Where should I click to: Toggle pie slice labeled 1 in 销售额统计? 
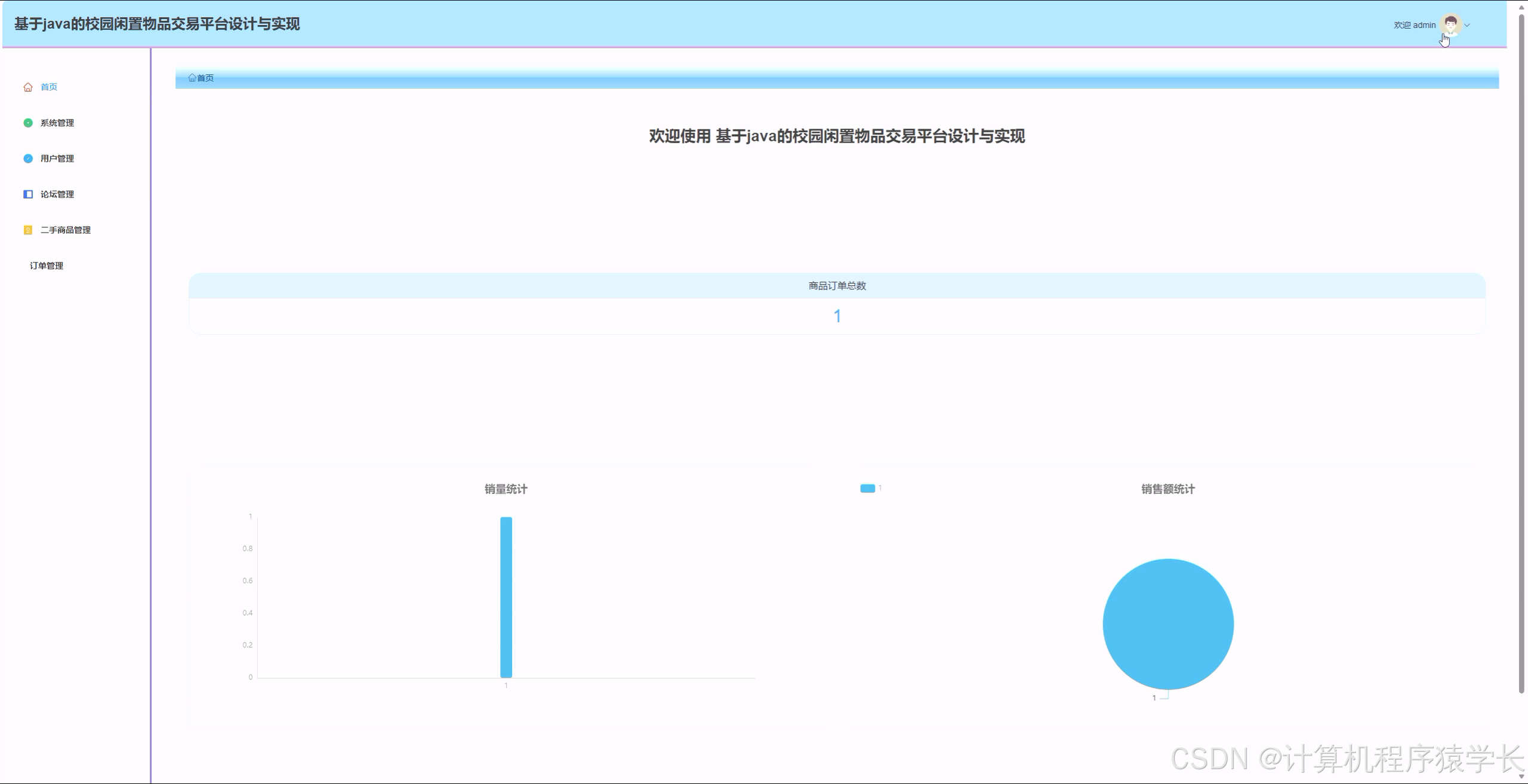[1167, 624]
